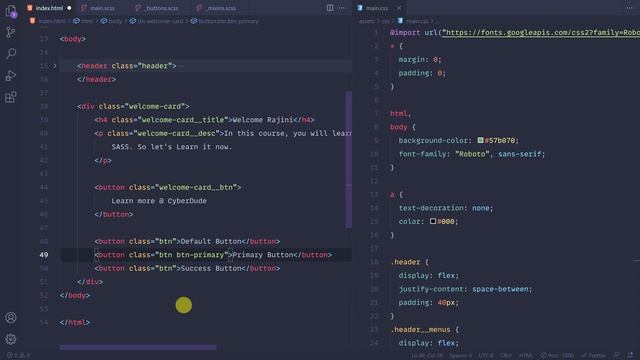640x360 pixels.
Task: Open the Run and Debug view
Action: tap(11, 76)
